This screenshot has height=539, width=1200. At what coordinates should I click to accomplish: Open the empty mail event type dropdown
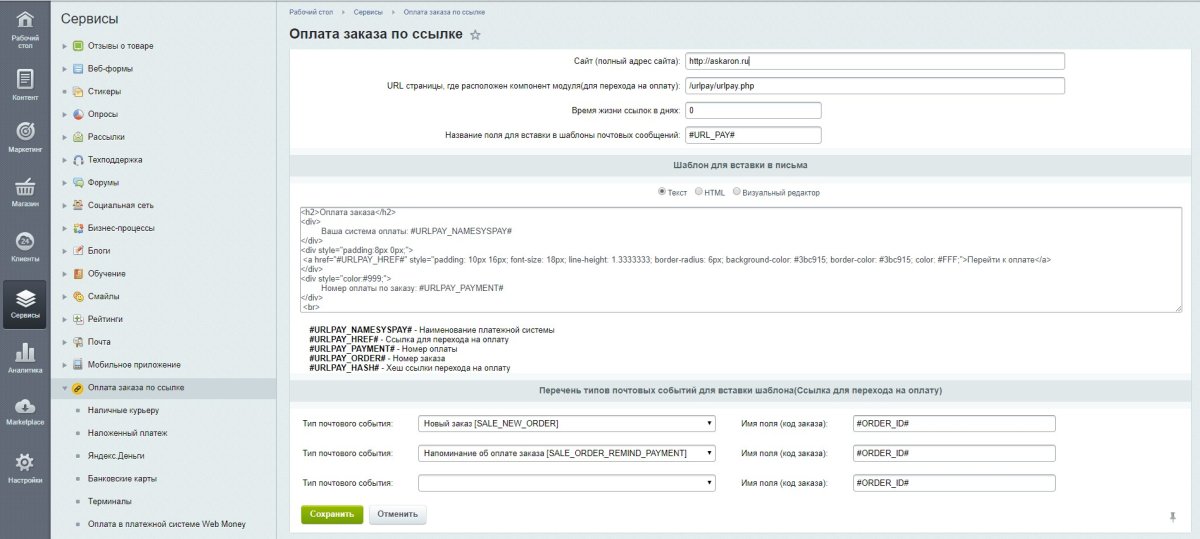coord(567,484)
